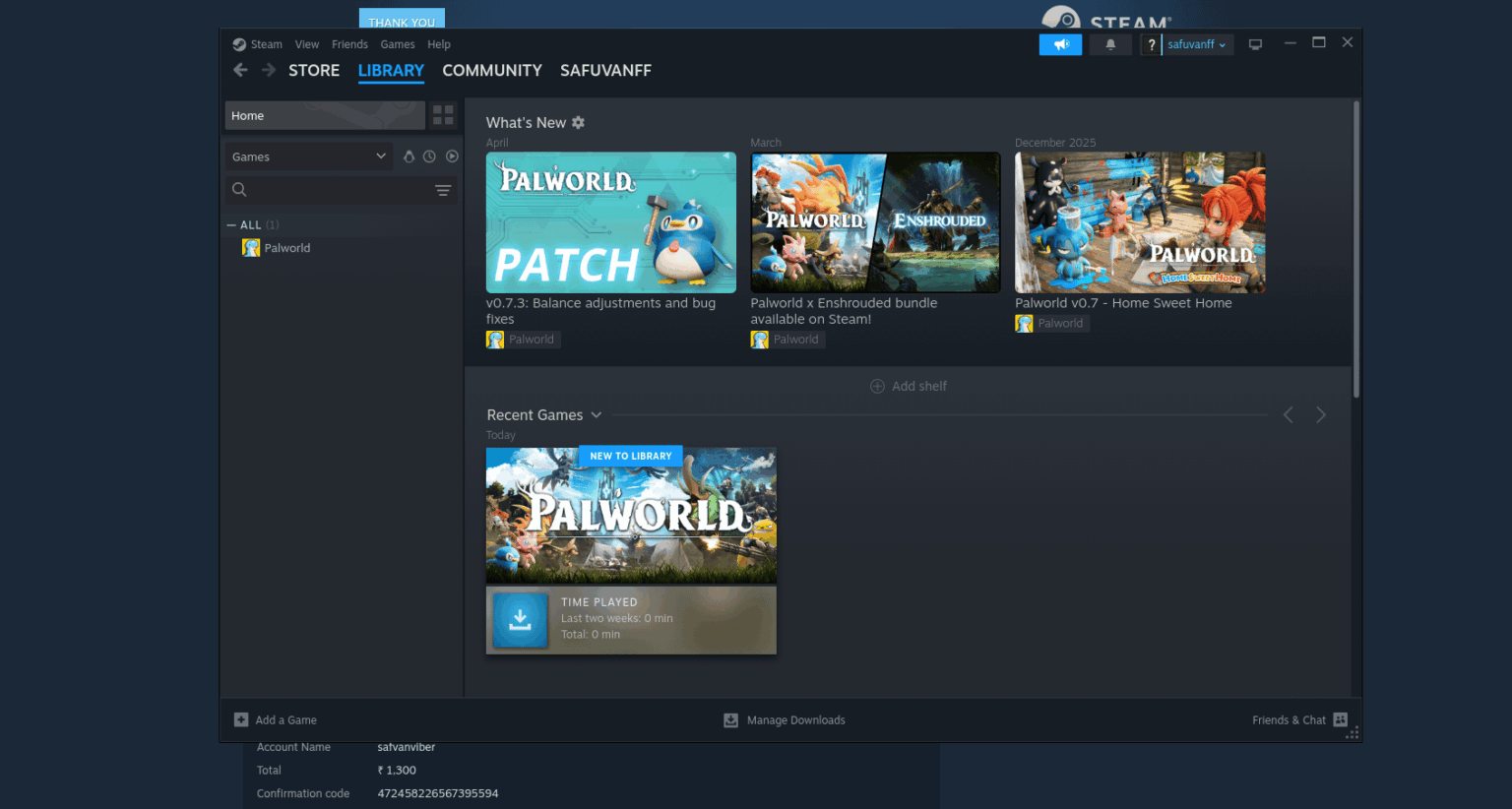Screen dimensions: 1512x809
Task: Click the Recent Games previous arrow
Action: 1289,415
